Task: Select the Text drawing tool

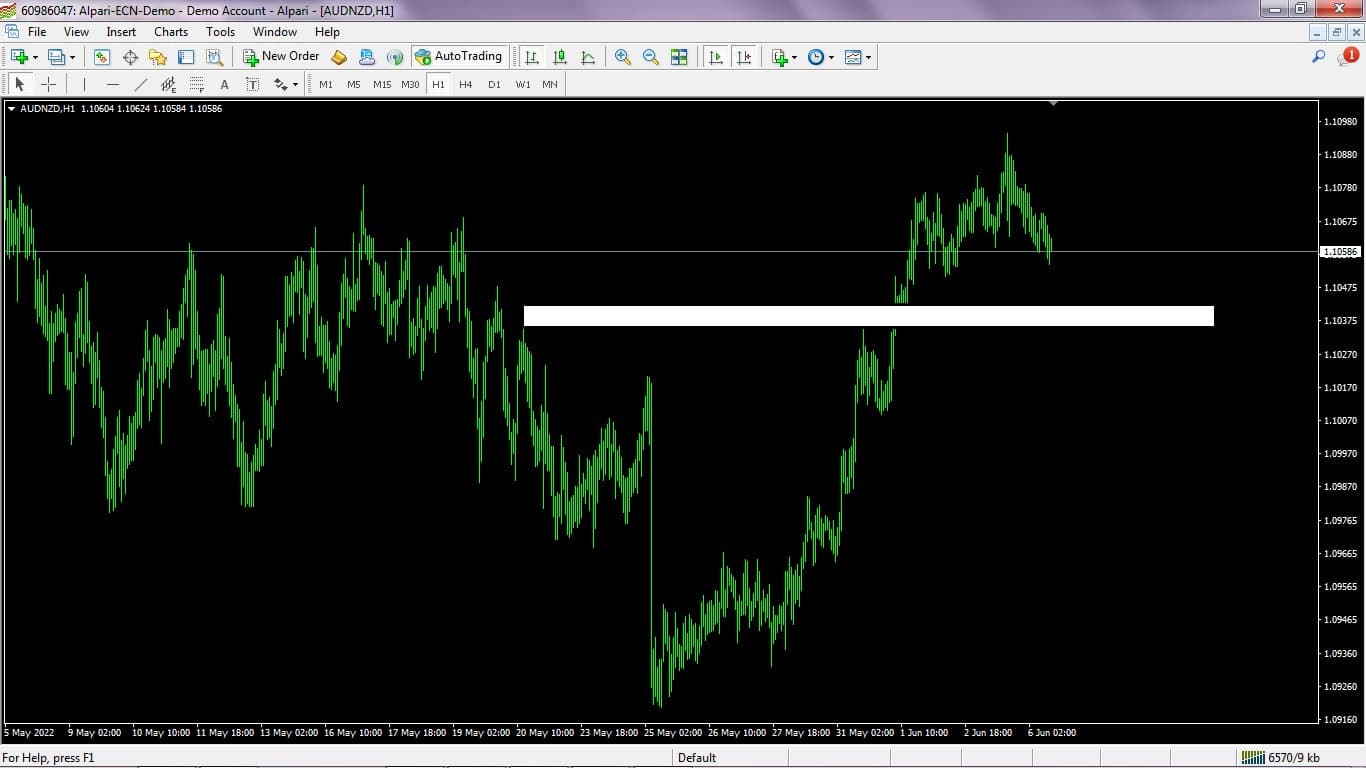Action: click(224, 84)
